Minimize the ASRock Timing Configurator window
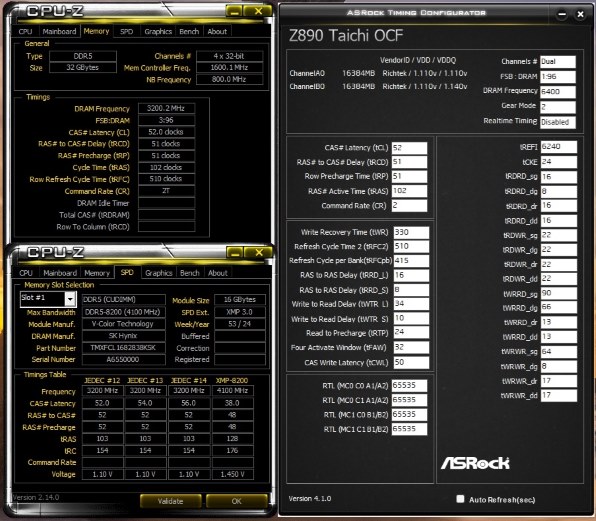The image size is (596, 521). click(x=562, y=14)
